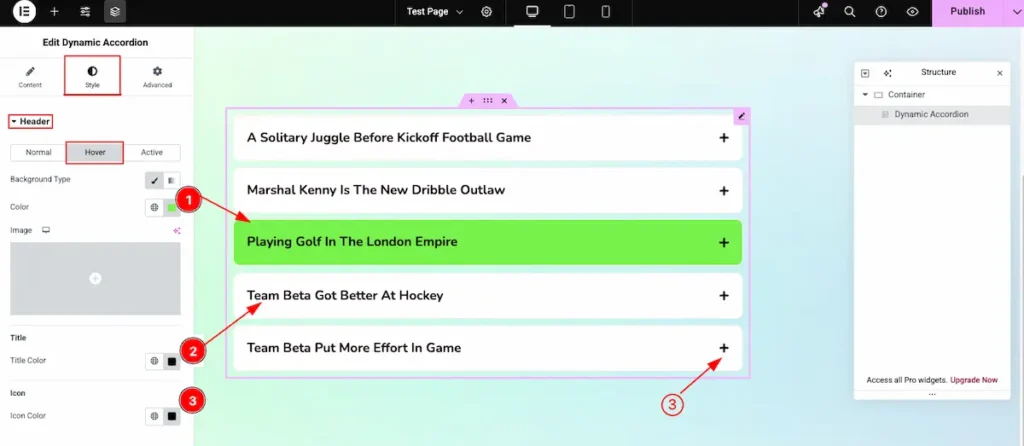Open the Content tab
This screenshot has width=1024, height=446.
(x=30, y=77)
